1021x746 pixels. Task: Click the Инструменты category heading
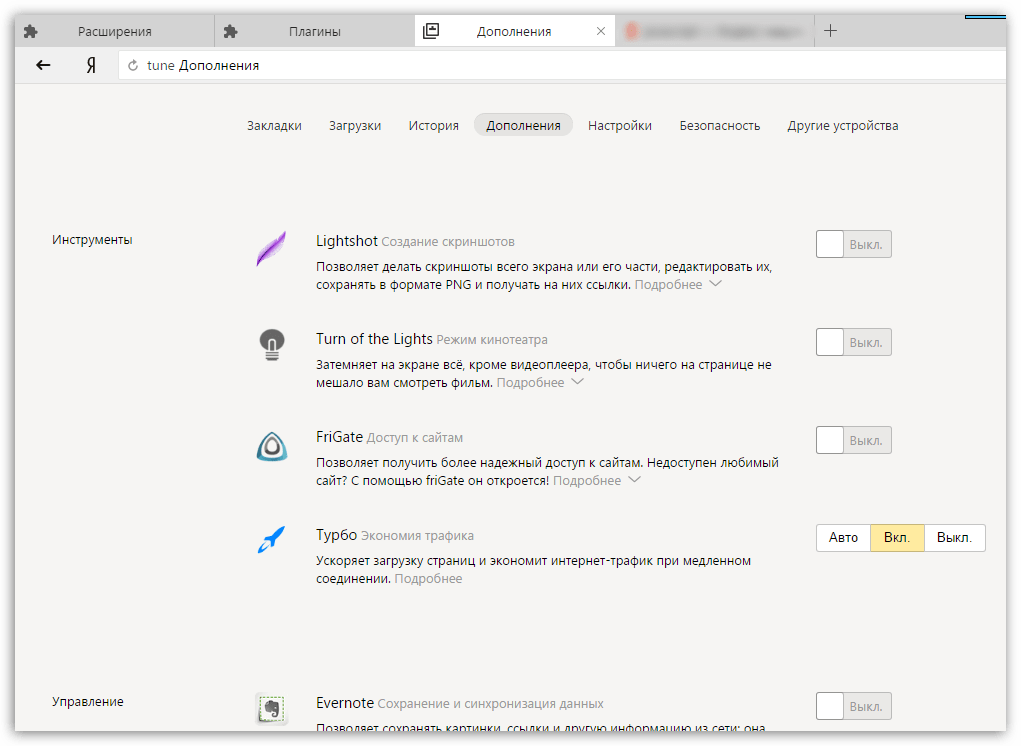point(92,240)
